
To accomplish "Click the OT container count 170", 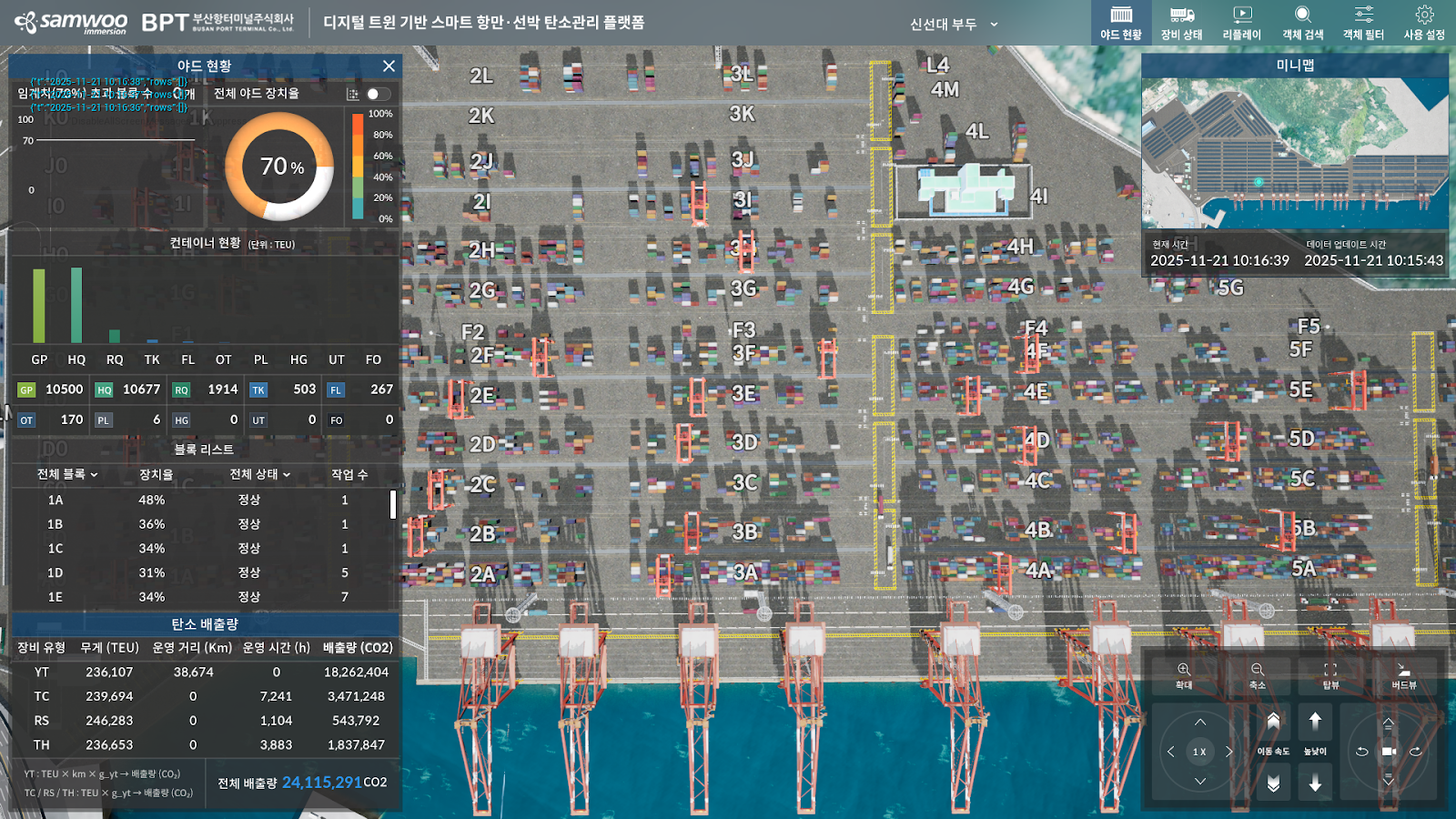I will click(x=72, y=420).
